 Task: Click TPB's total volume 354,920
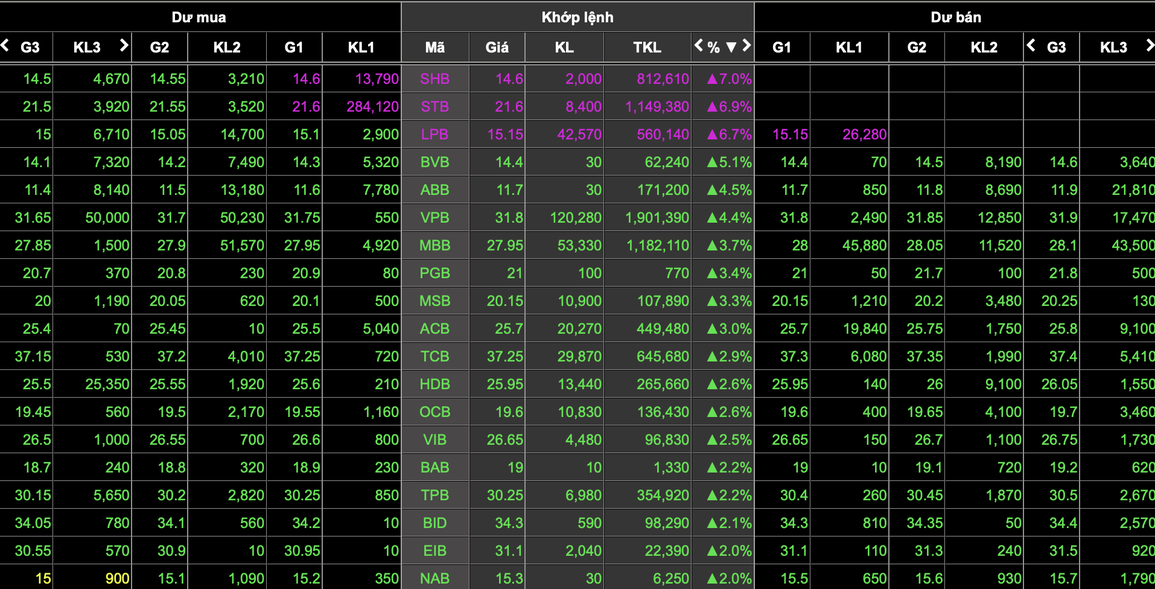tap(662, 495)
